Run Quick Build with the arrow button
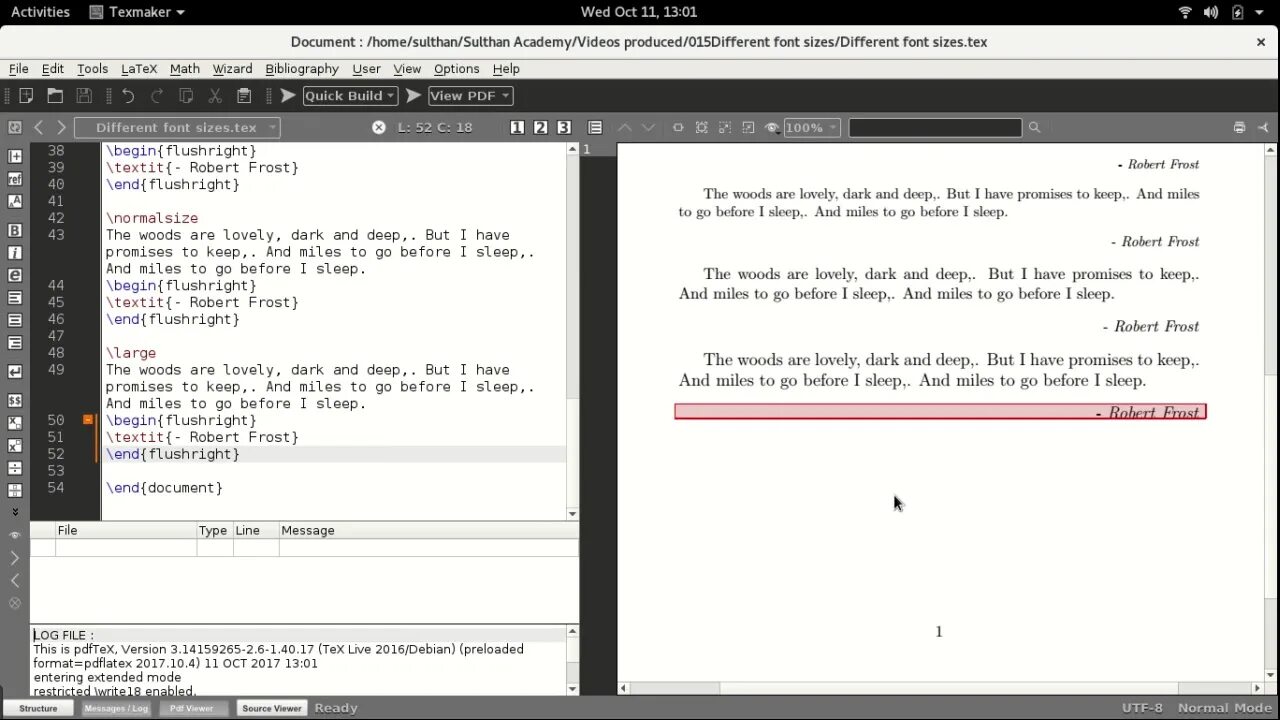 tap(288, 96)
